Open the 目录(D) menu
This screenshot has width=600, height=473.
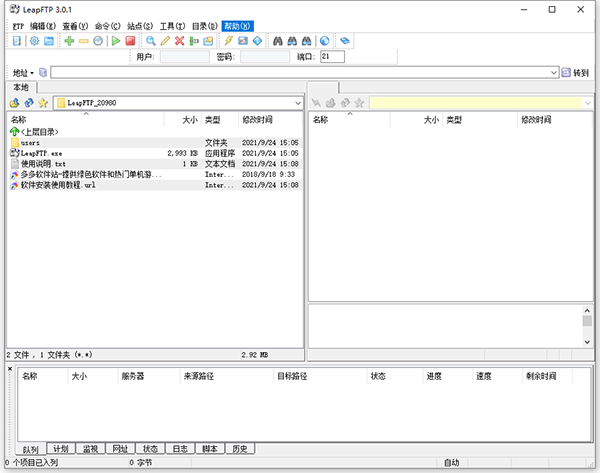tap(204, 26)
